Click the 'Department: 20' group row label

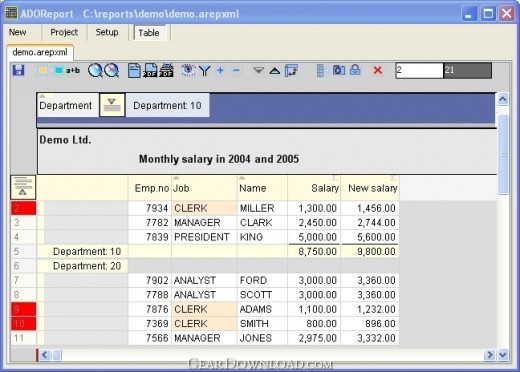coord(87,266)
